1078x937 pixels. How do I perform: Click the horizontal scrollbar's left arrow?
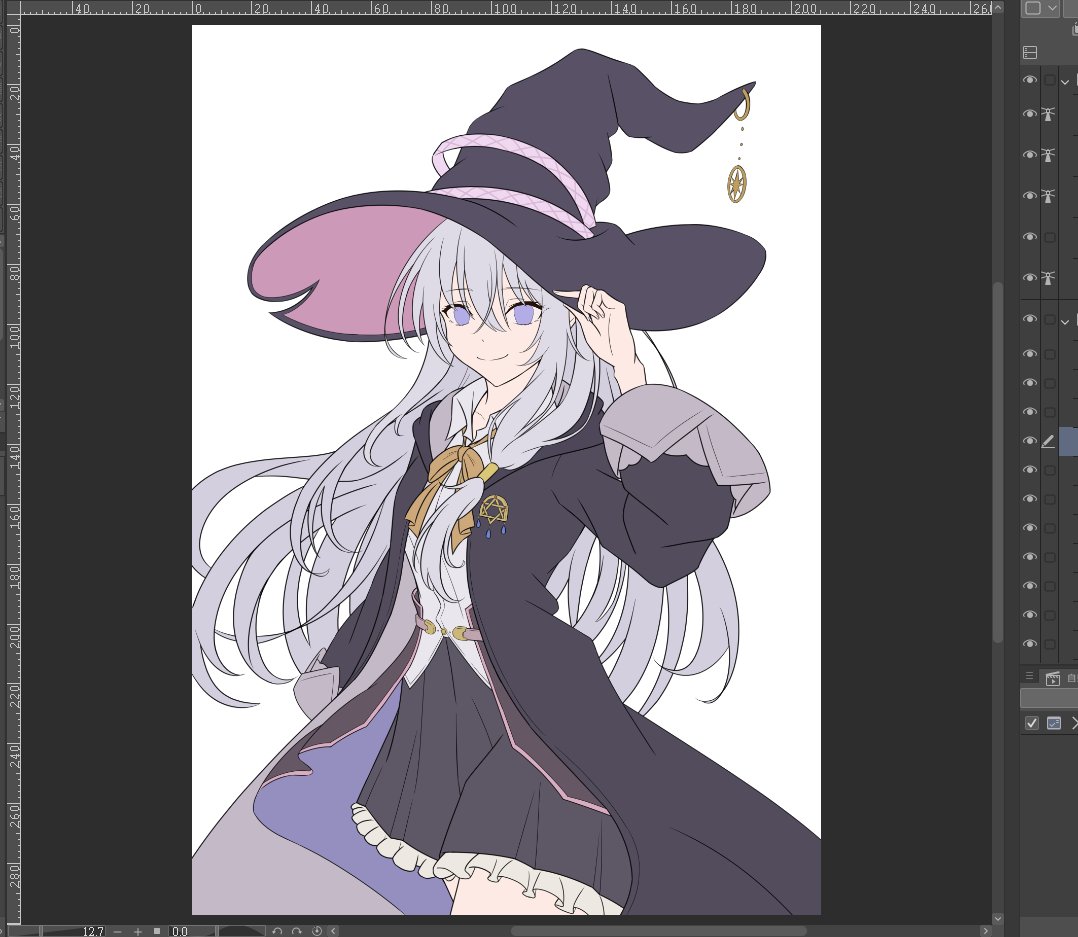[333, 932]
